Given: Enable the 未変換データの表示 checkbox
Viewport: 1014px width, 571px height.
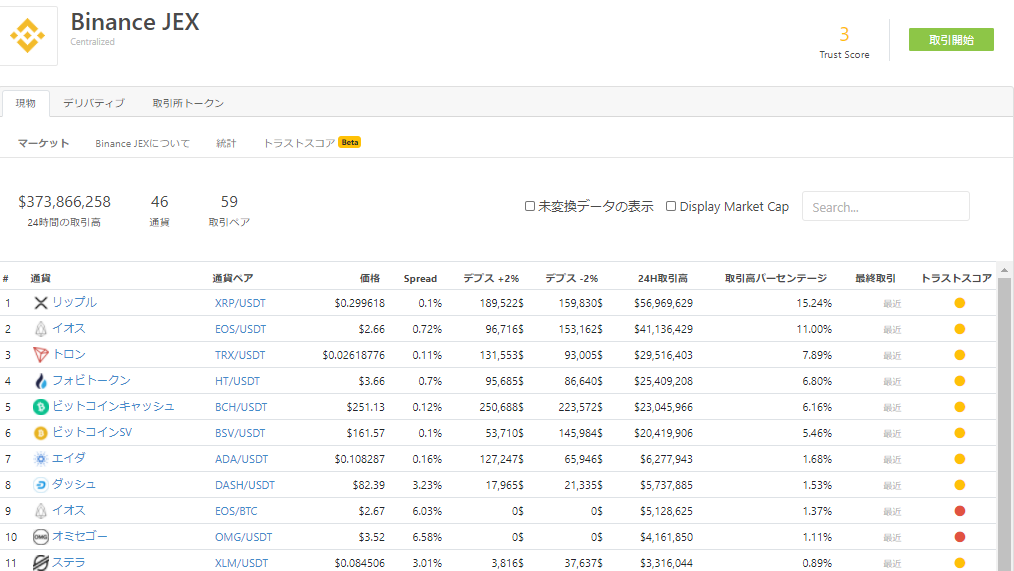Looking at the screenshot, I should [530, 207].
